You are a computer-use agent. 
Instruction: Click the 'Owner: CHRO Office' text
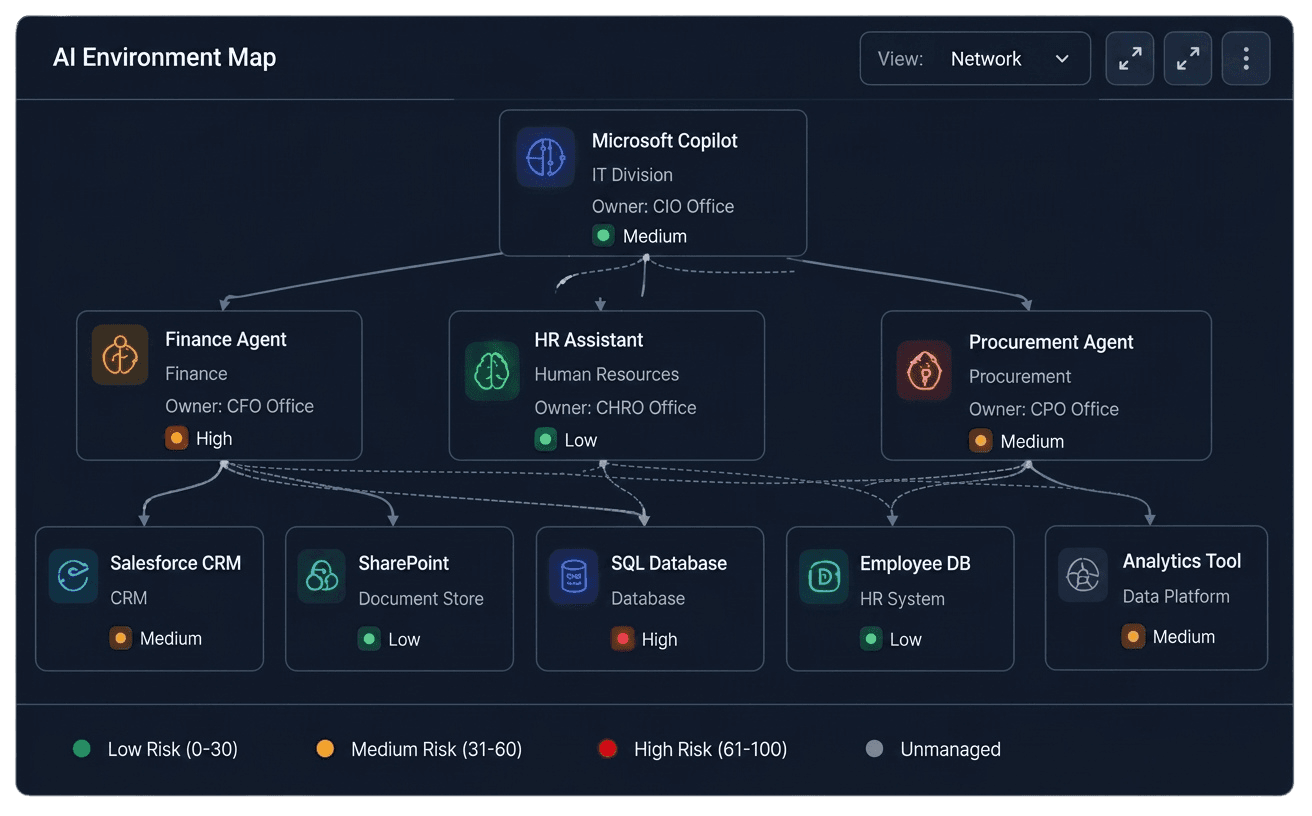[x=615, y=407]
